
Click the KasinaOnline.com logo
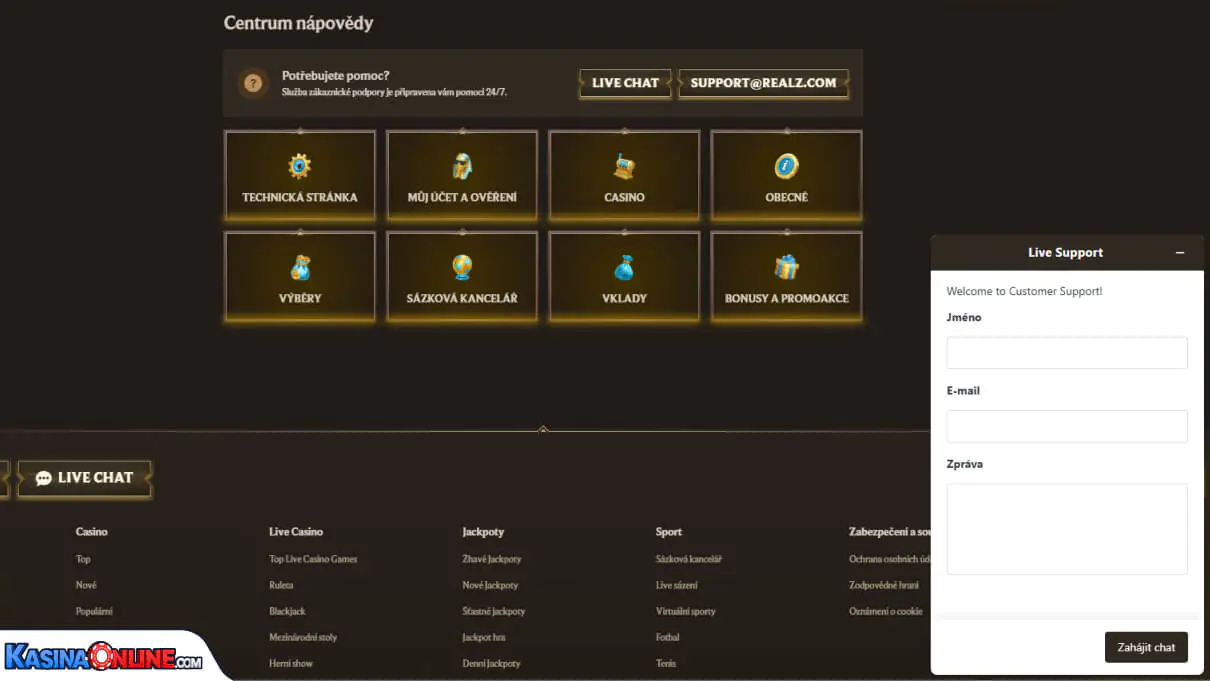(104, 658)
